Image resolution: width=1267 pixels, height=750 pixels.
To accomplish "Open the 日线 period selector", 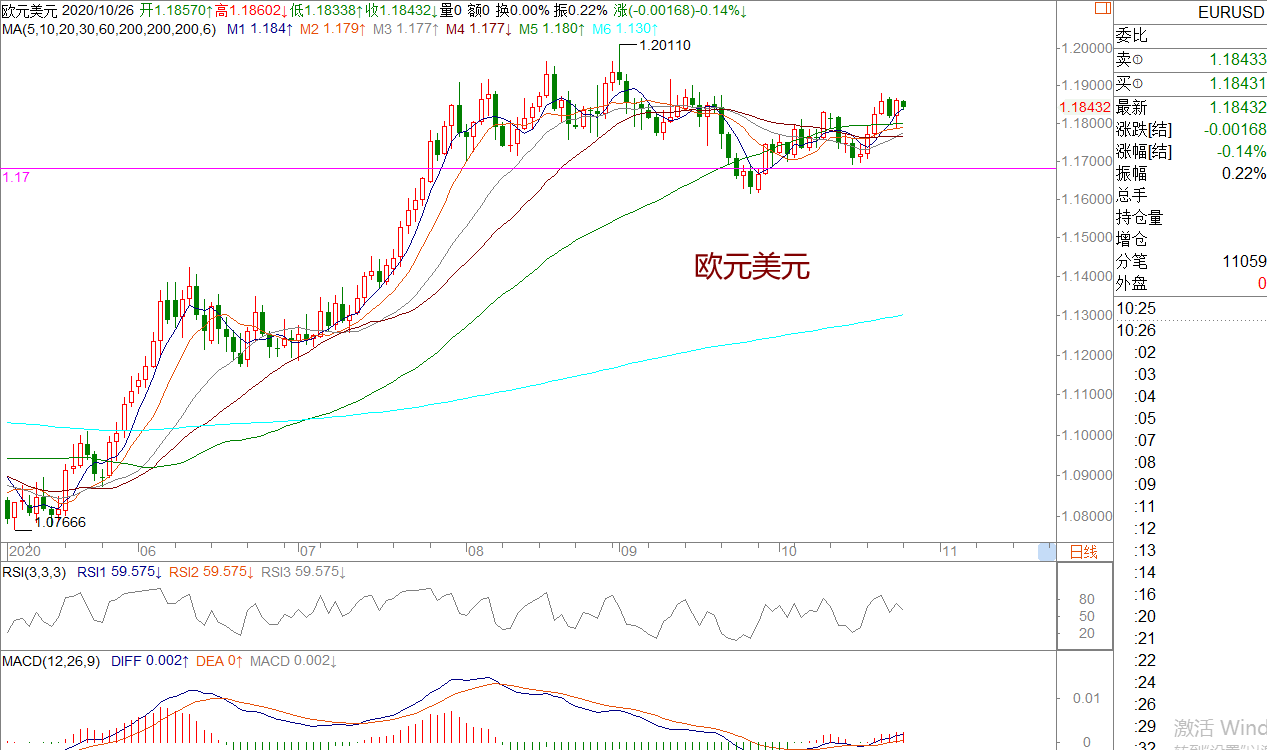I will pos(1084,551).
